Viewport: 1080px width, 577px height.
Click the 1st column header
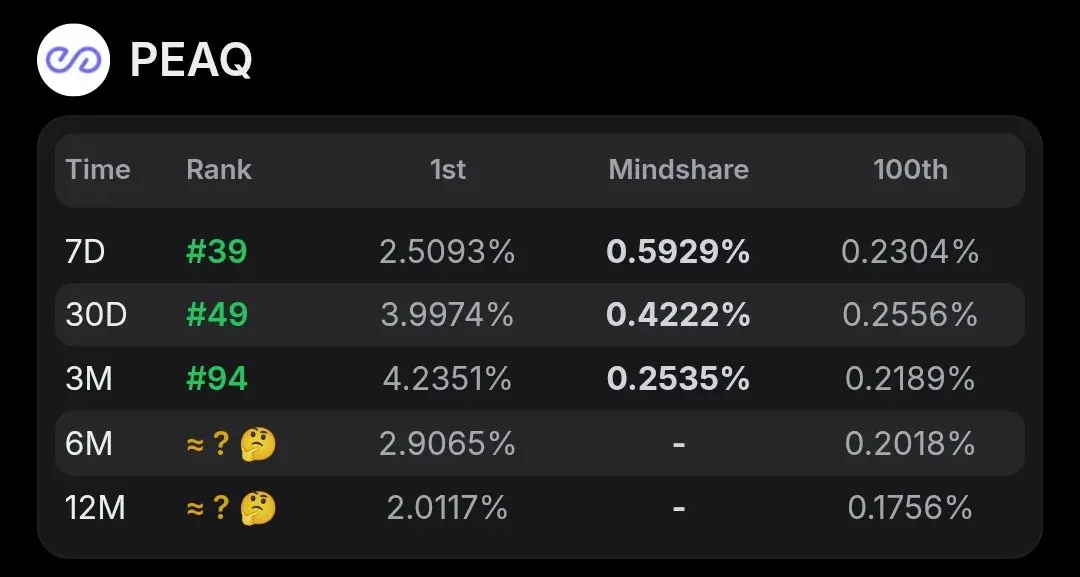click(x=448, y=169)
